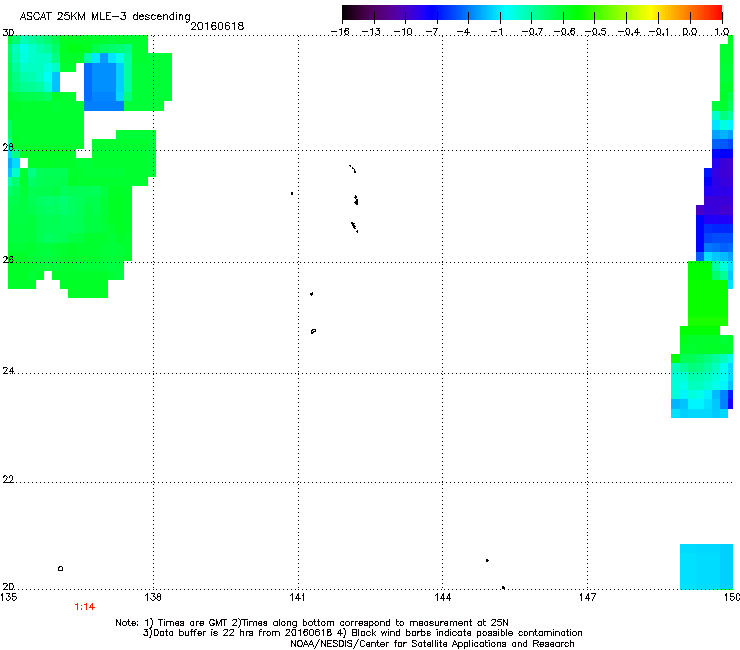
Task: Click the "-0.7" color scale label
Action: coord(532,32)
